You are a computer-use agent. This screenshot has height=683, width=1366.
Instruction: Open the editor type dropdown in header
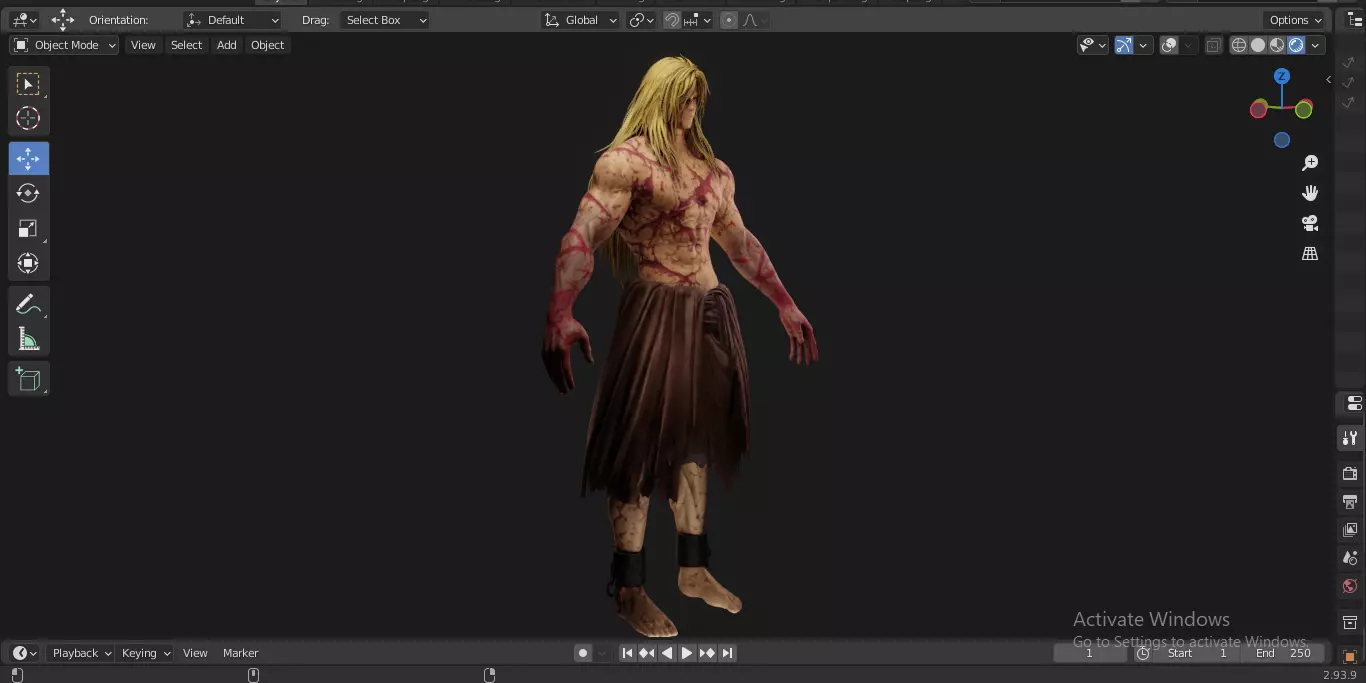pos(24,20)
